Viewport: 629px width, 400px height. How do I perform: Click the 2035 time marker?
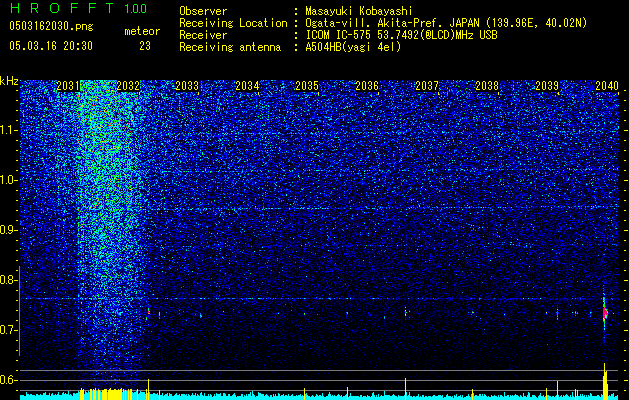click(307, 86)
